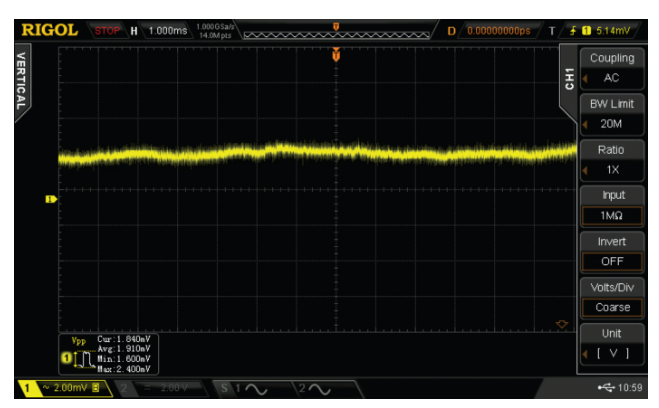Open the VERTICAL side tab
This screenshot has width=659, height=408.
(x=22, y=81)
